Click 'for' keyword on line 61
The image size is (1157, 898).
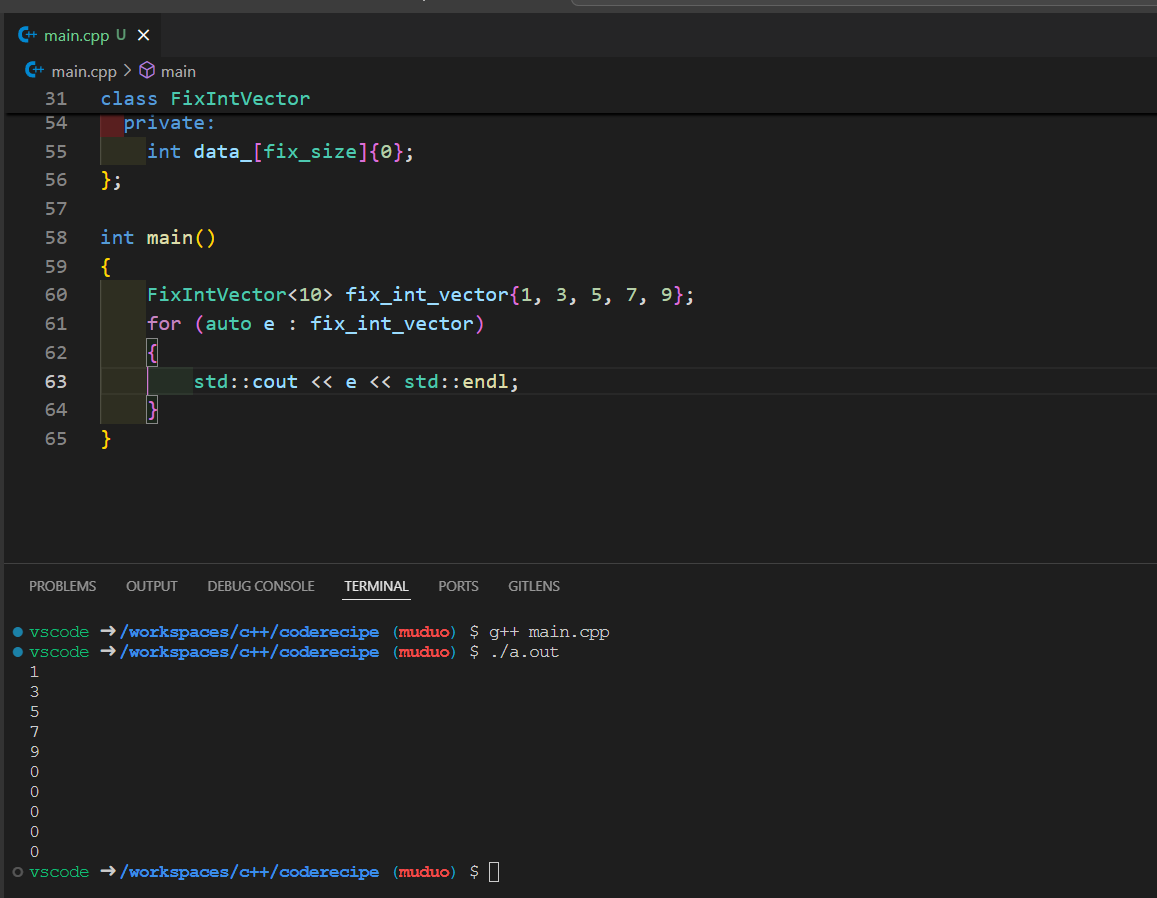pyautogui.click(x=164, y=324)
